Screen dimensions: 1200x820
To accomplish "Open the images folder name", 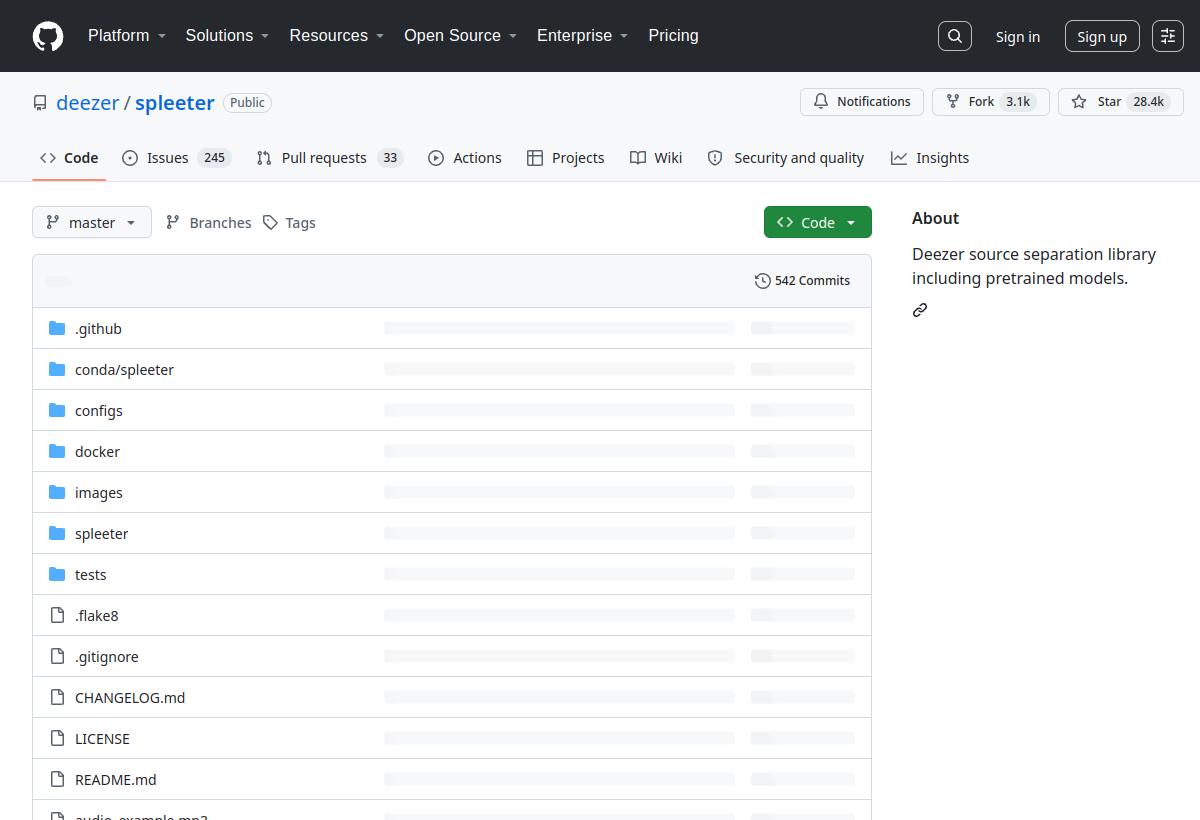I will click(x=99, y=493).
